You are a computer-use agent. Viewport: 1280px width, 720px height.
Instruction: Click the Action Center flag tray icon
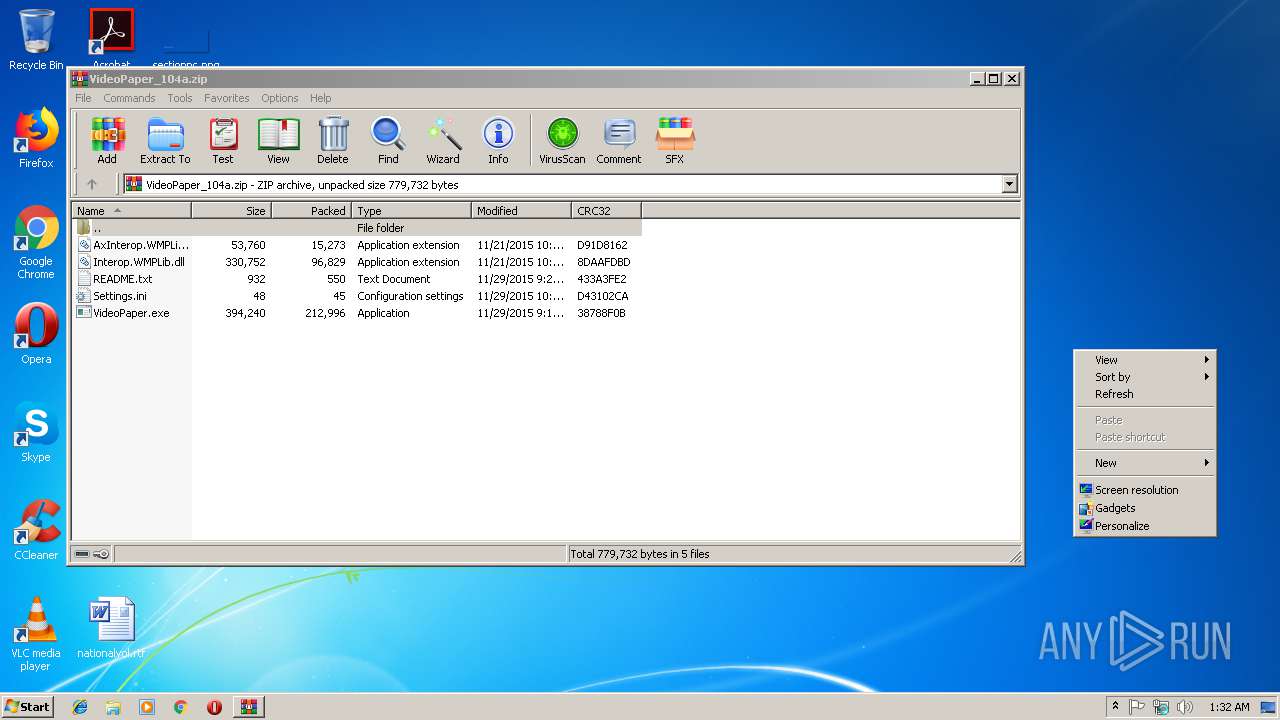[x=1138, y=707]
